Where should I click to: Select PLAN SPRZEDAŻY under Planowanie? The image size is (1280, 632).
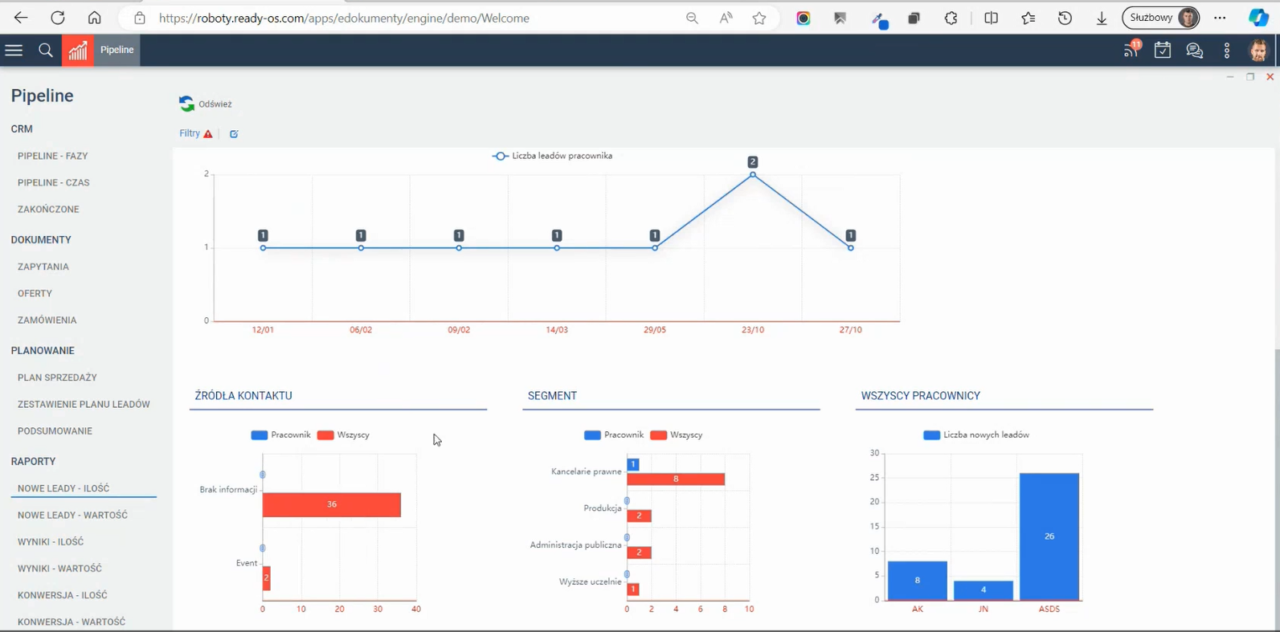tap(57, 377)
